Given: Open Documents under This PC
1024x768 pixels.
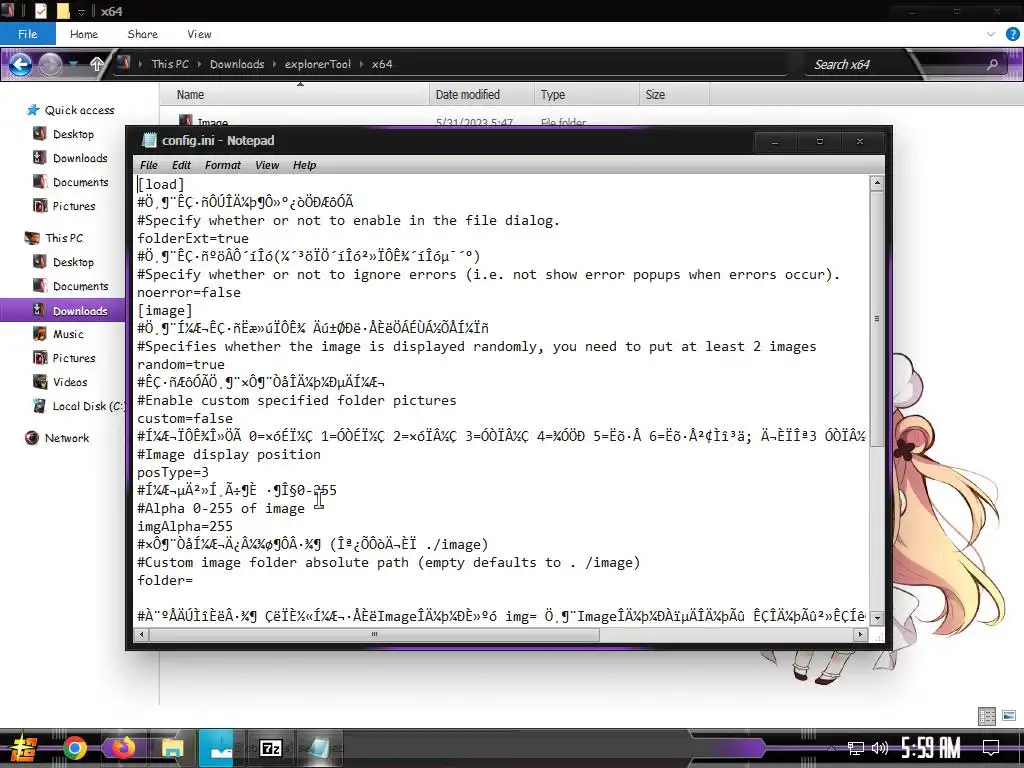Looking at the screenshot, I should click(71, 286).
